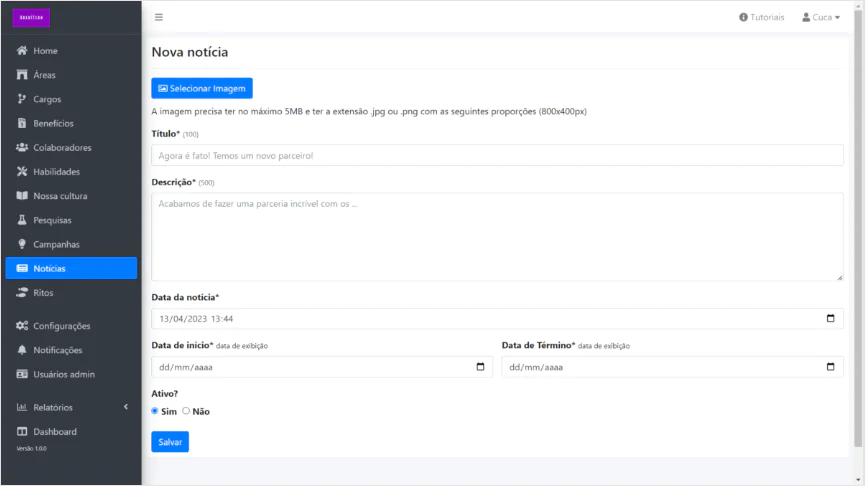This screenshot has width=866, height=486.
Task: Click the Selecionar Imagem button
Action: point(202,88)
